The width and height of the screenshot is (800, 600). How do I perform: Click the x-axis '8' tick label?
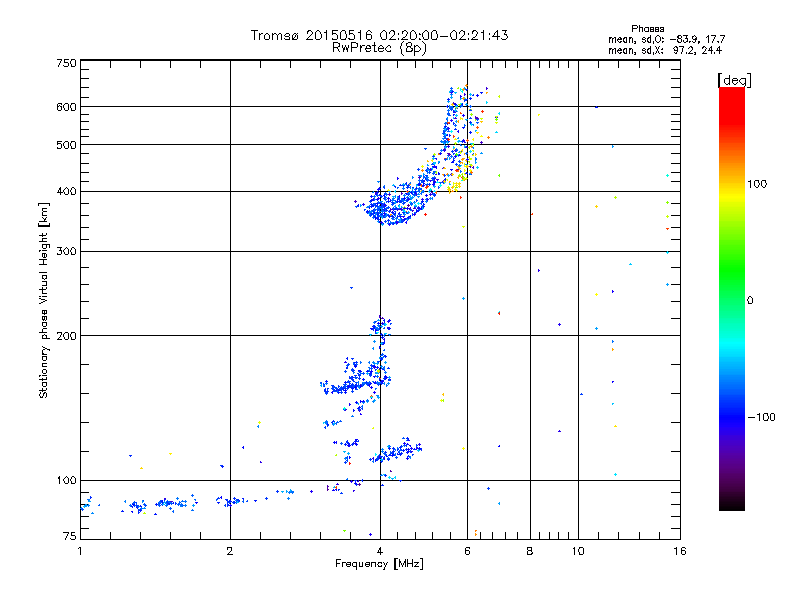530,551
